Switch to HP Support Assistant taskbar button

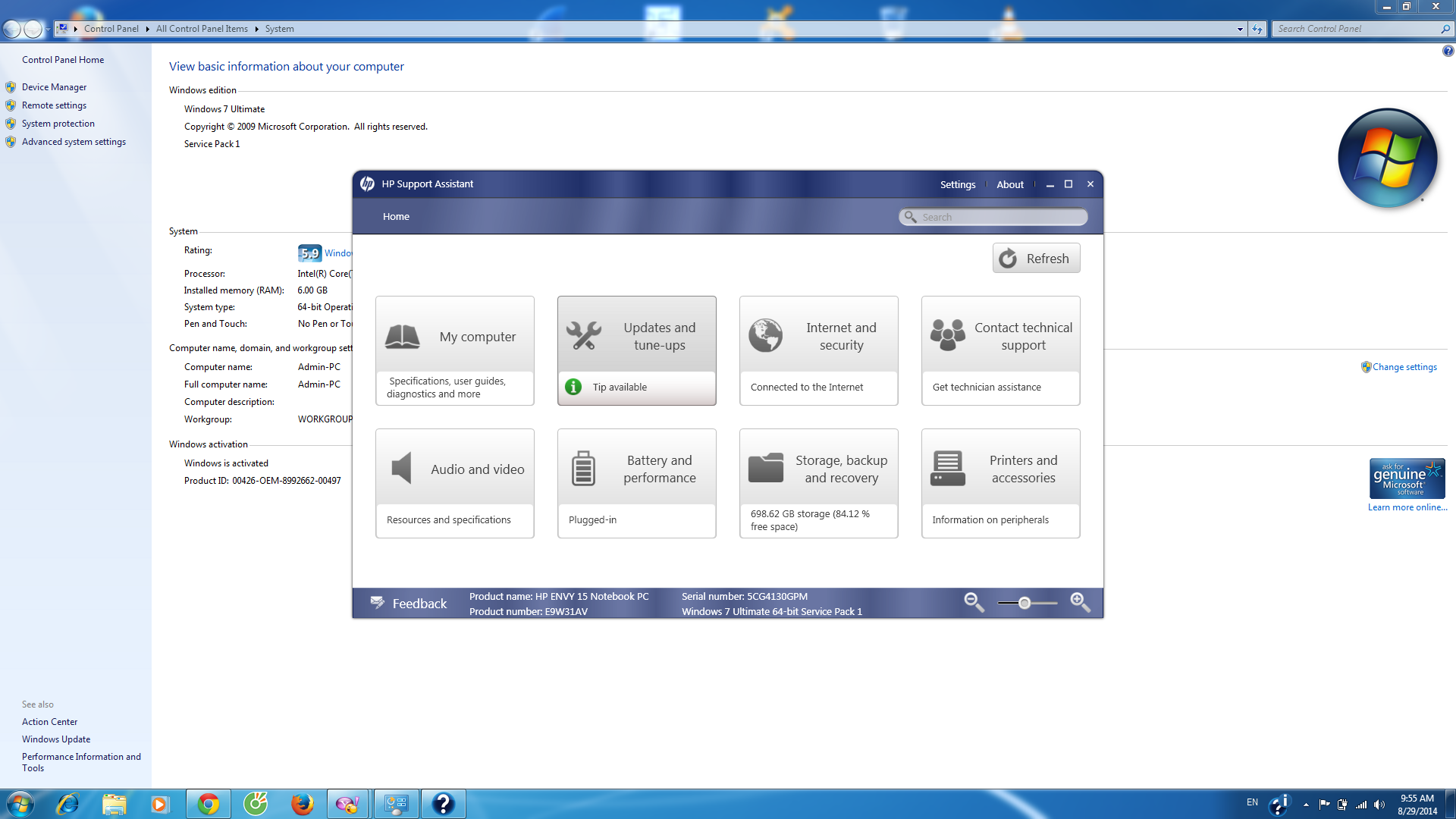[444, 804]
